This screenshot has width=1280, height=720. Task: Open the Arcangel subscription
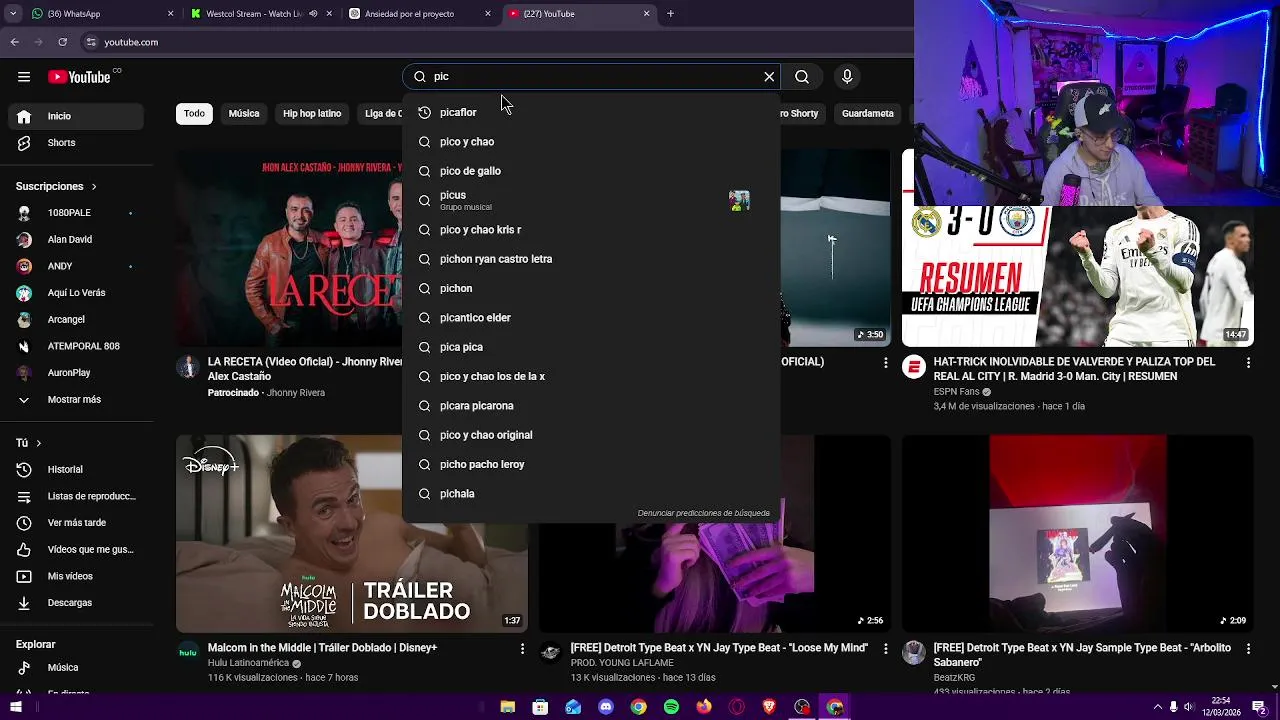(76, 319)
